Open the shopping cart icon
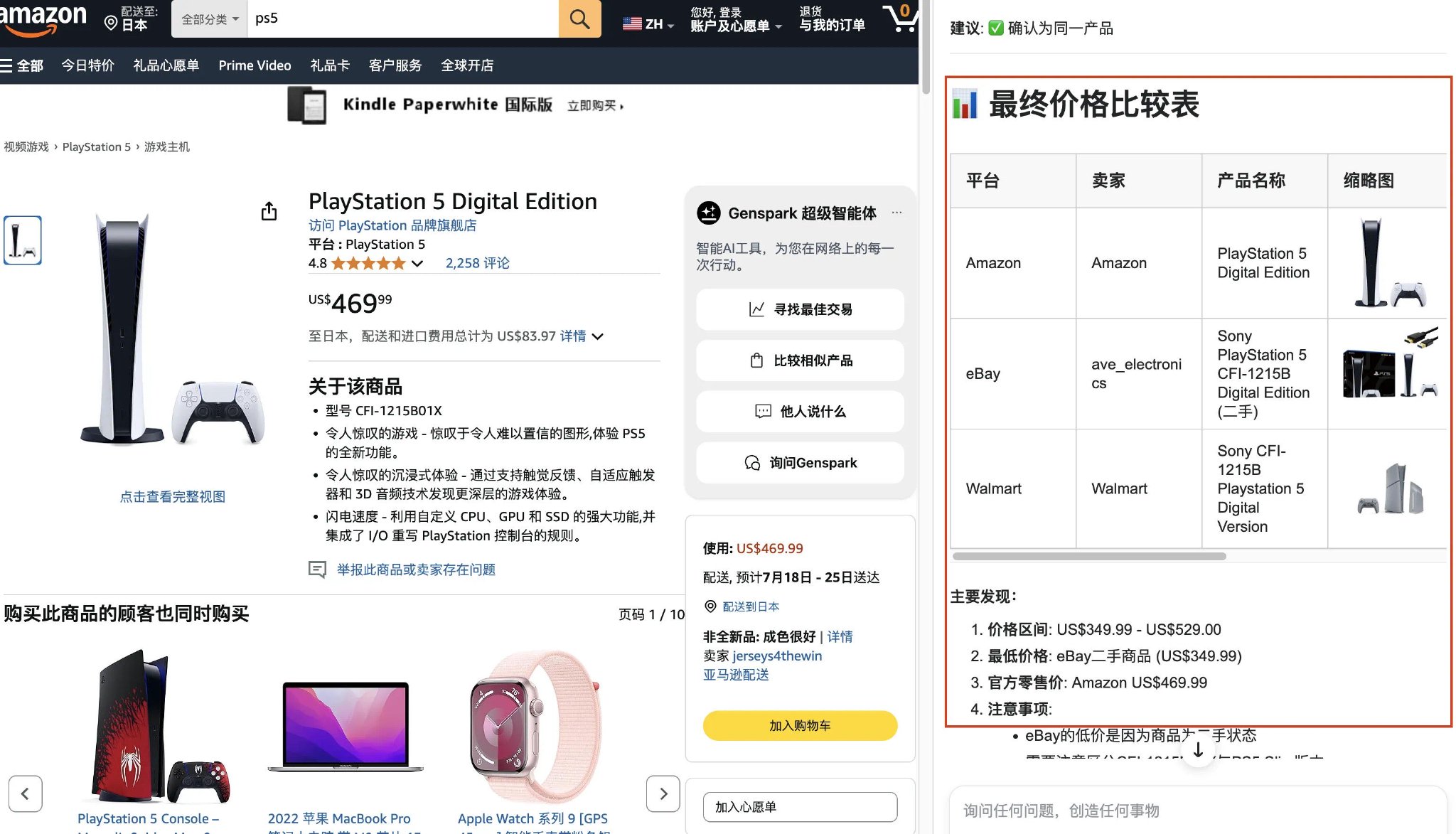This screenshot has height=834, width=1456. pyautogui.click(x=900, y=18)
